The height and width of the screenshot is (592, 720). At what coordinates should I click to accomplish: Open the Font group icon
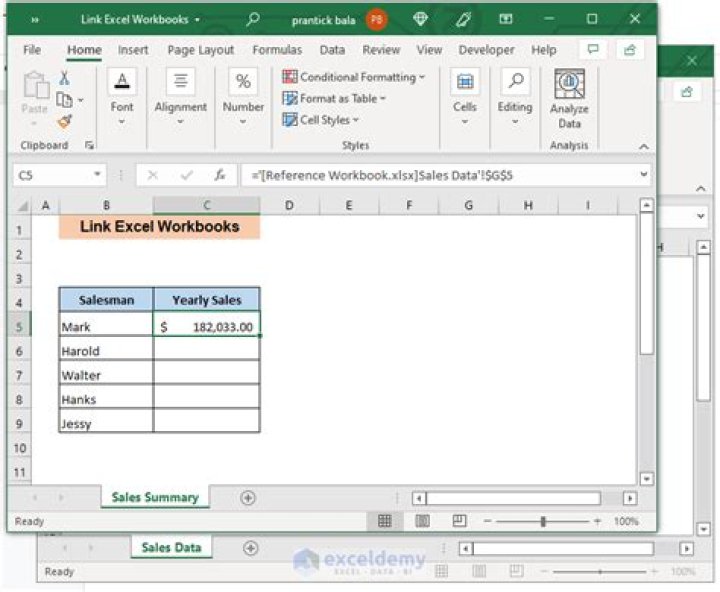coord(122,82)
